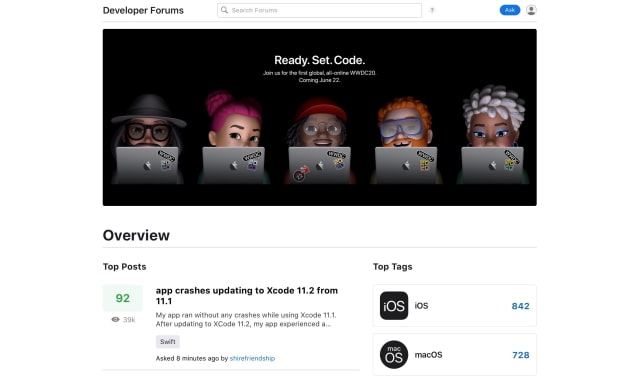Viewport: 640px width, 380px height.
Task: Click the 92 vote score box
Action: point(122,298)
